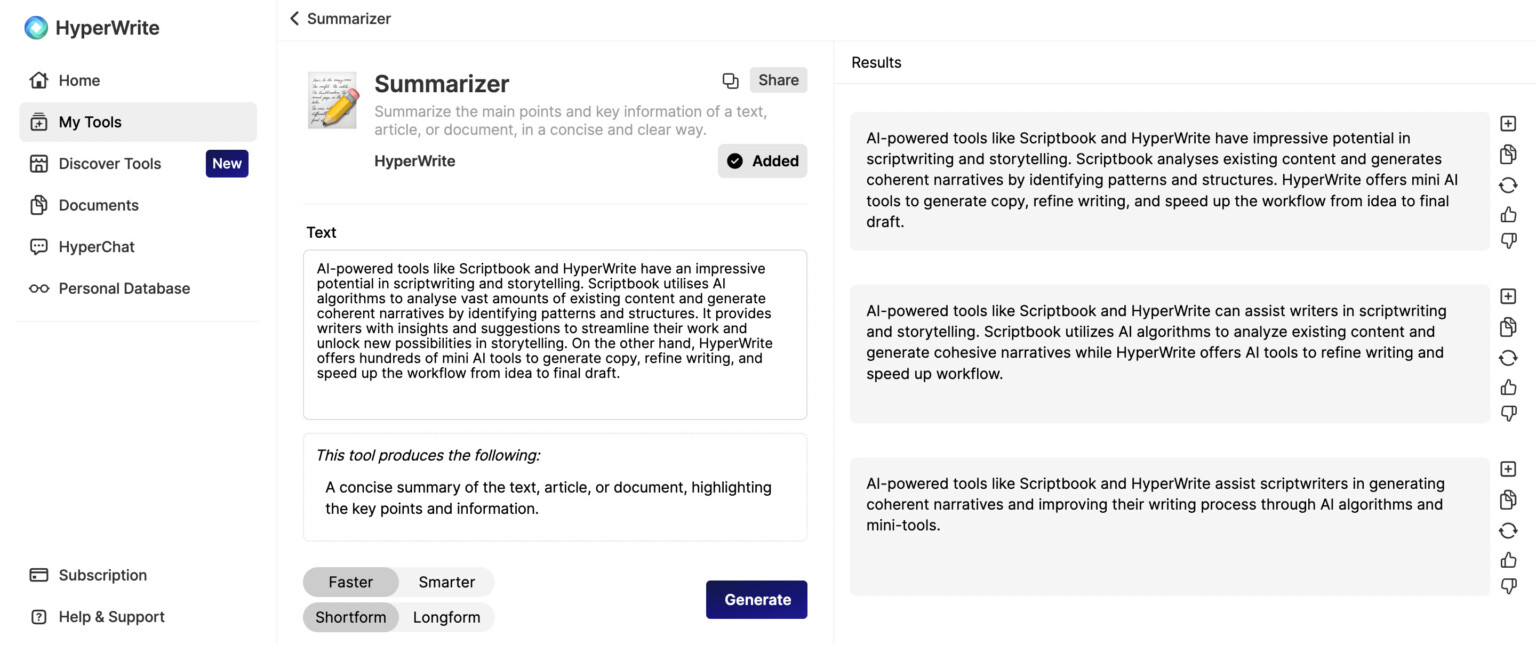1536x645 pixels.
Task: Copy the third result text
Action: [x=1508, y=500]
